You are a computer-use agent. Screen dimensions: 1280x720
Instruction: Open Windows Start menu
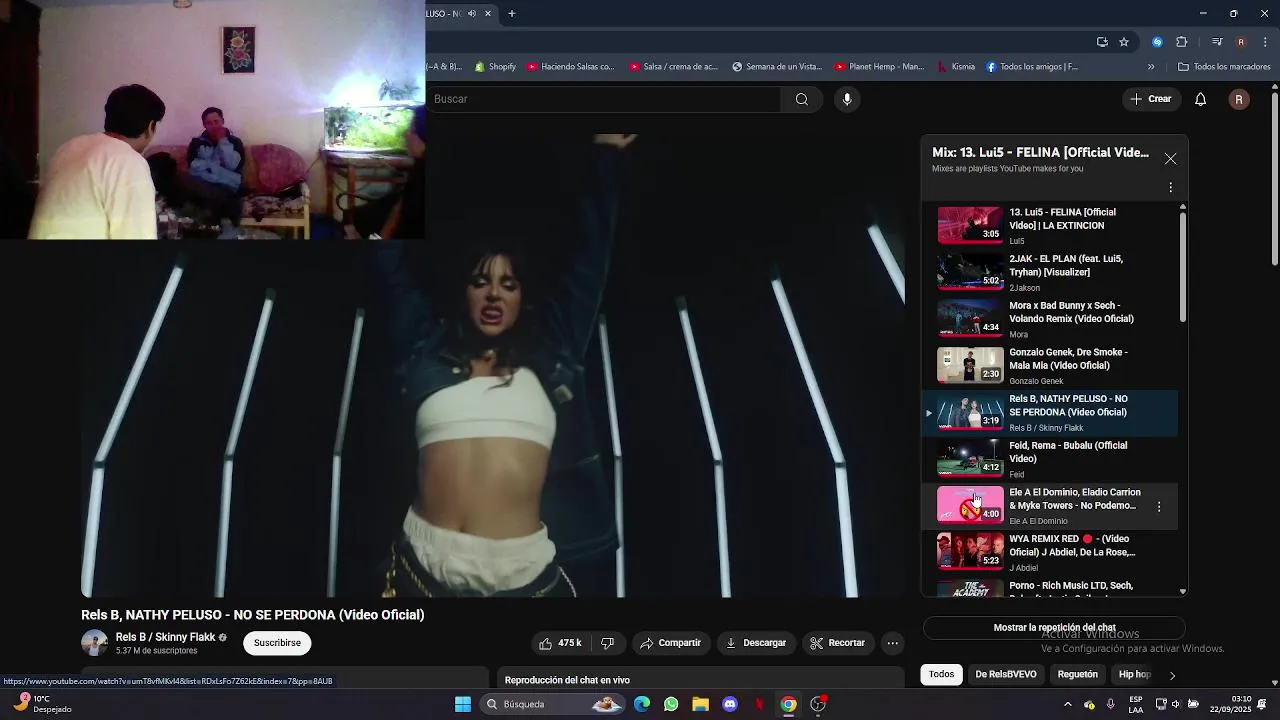pyautogui.click(x=463, y=704)
